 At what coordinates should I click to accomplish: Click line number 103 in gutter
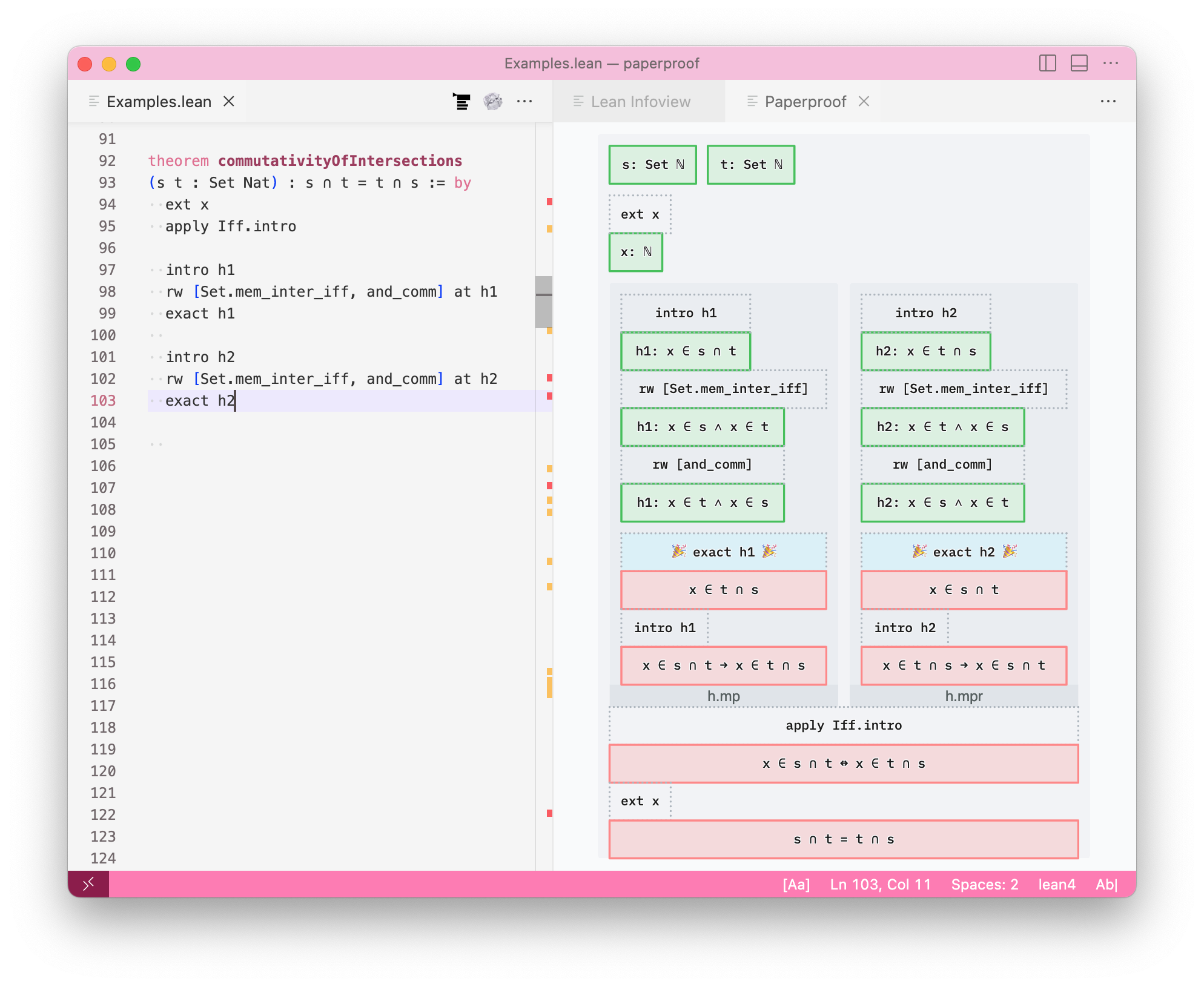[103, 401]
